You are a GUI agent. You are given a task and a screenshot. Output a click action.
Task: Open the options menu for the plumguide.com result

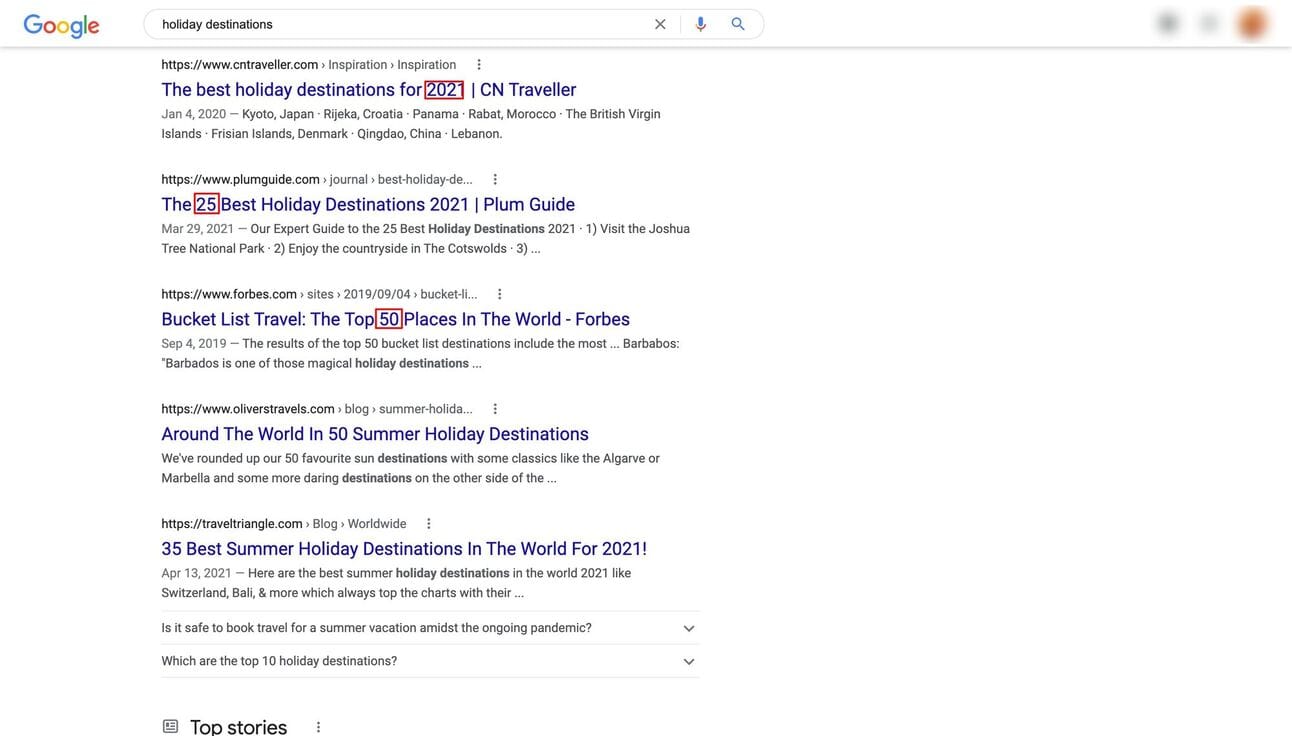coord(495,180)
